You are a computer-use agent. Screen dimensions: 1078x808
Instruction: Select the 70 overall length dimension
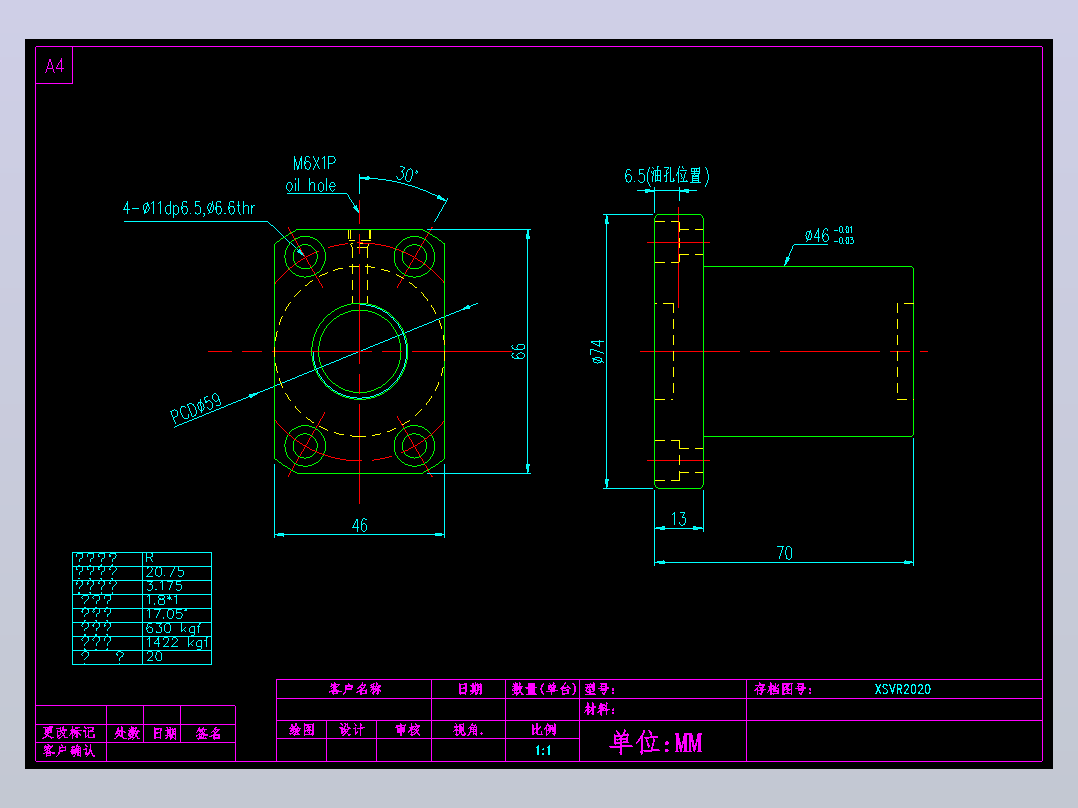point(784,553)
